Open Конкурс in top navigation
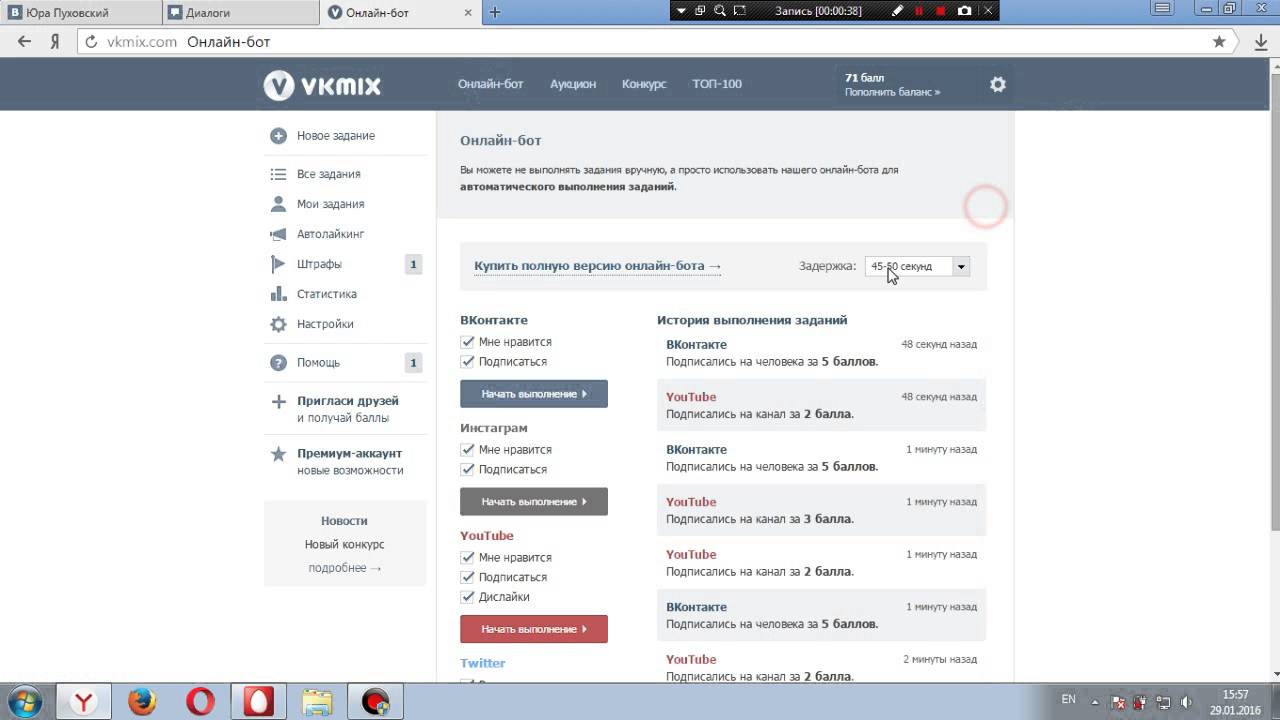 (x=644, y=84)
